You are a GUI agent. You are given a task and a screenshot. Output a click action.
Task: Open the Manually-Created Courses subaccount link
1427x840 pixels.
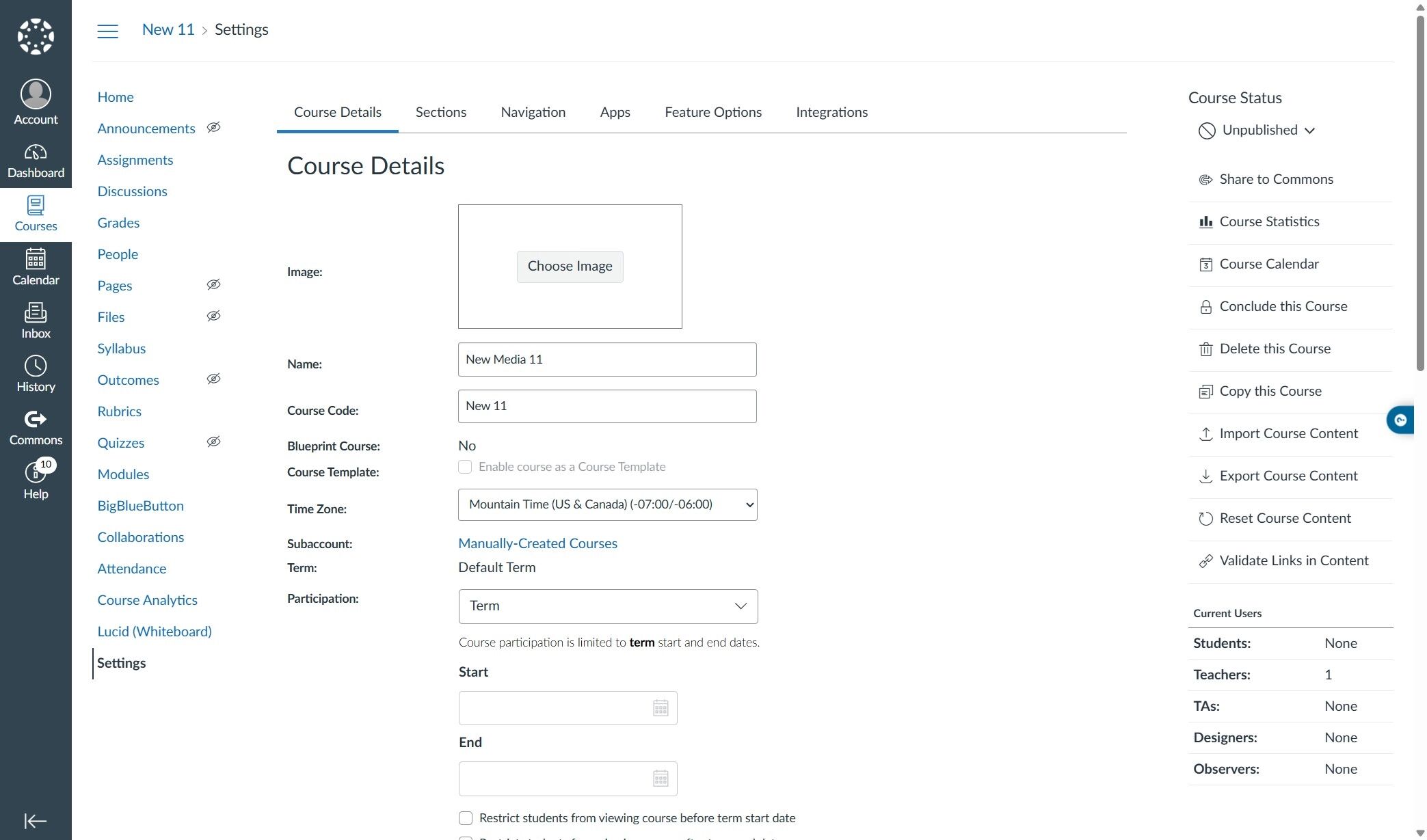click(x=537, y=543)
